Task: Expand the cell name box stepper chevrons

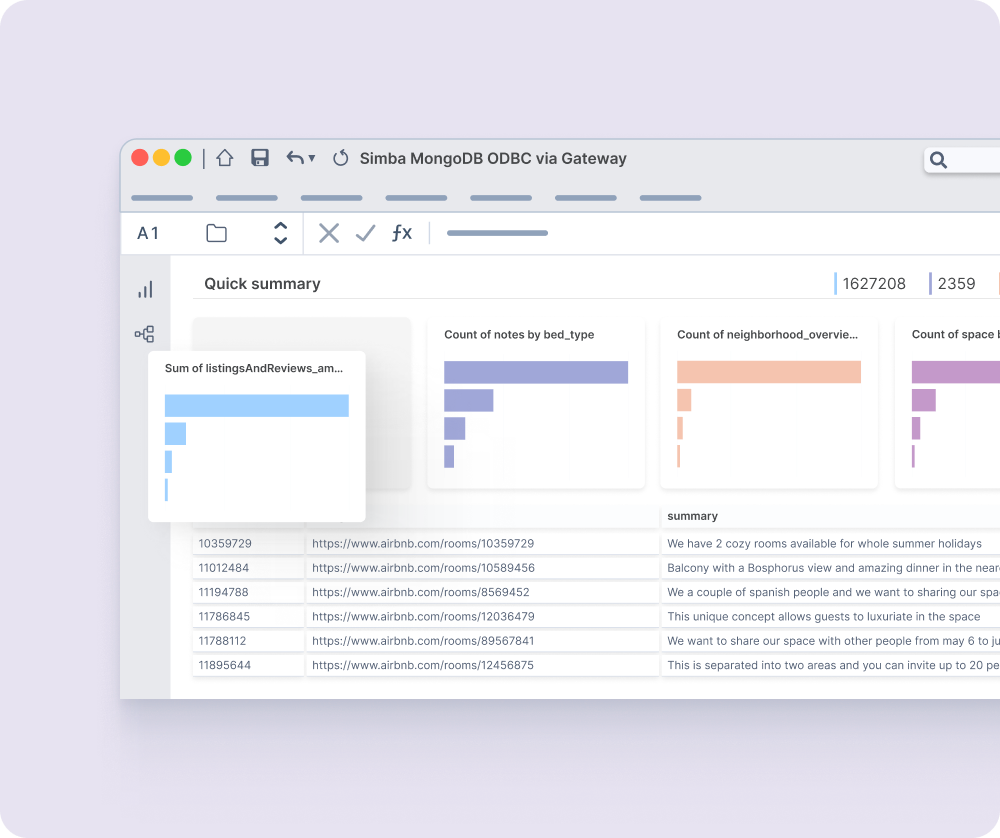Action: pos(281,233)
